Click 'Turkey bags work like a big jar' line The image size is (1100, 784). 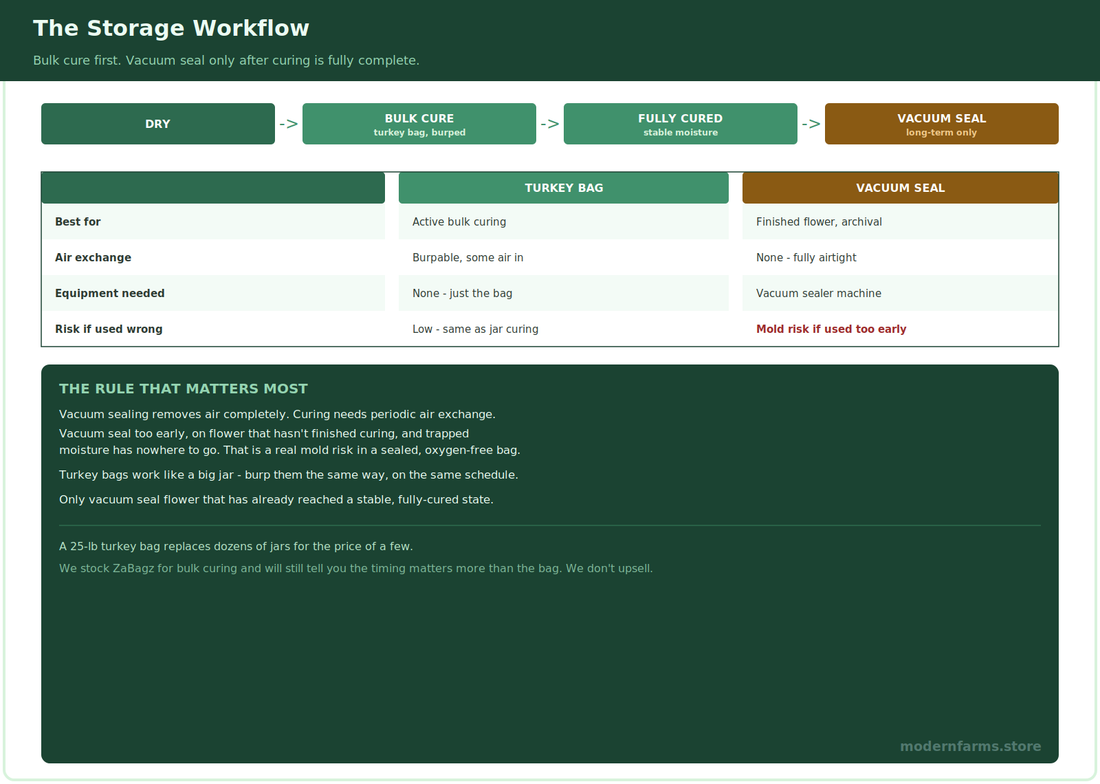coord(288,475)
